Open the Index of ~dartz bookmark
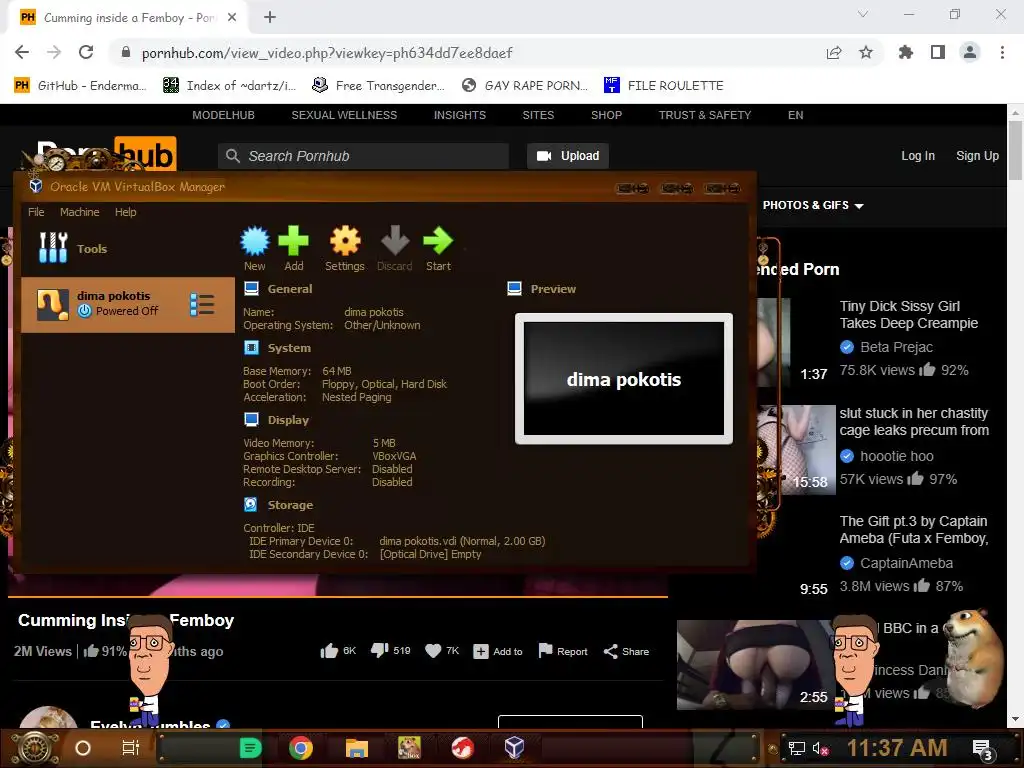Screen dimensions: 1024x768 (x=229, y=86)
